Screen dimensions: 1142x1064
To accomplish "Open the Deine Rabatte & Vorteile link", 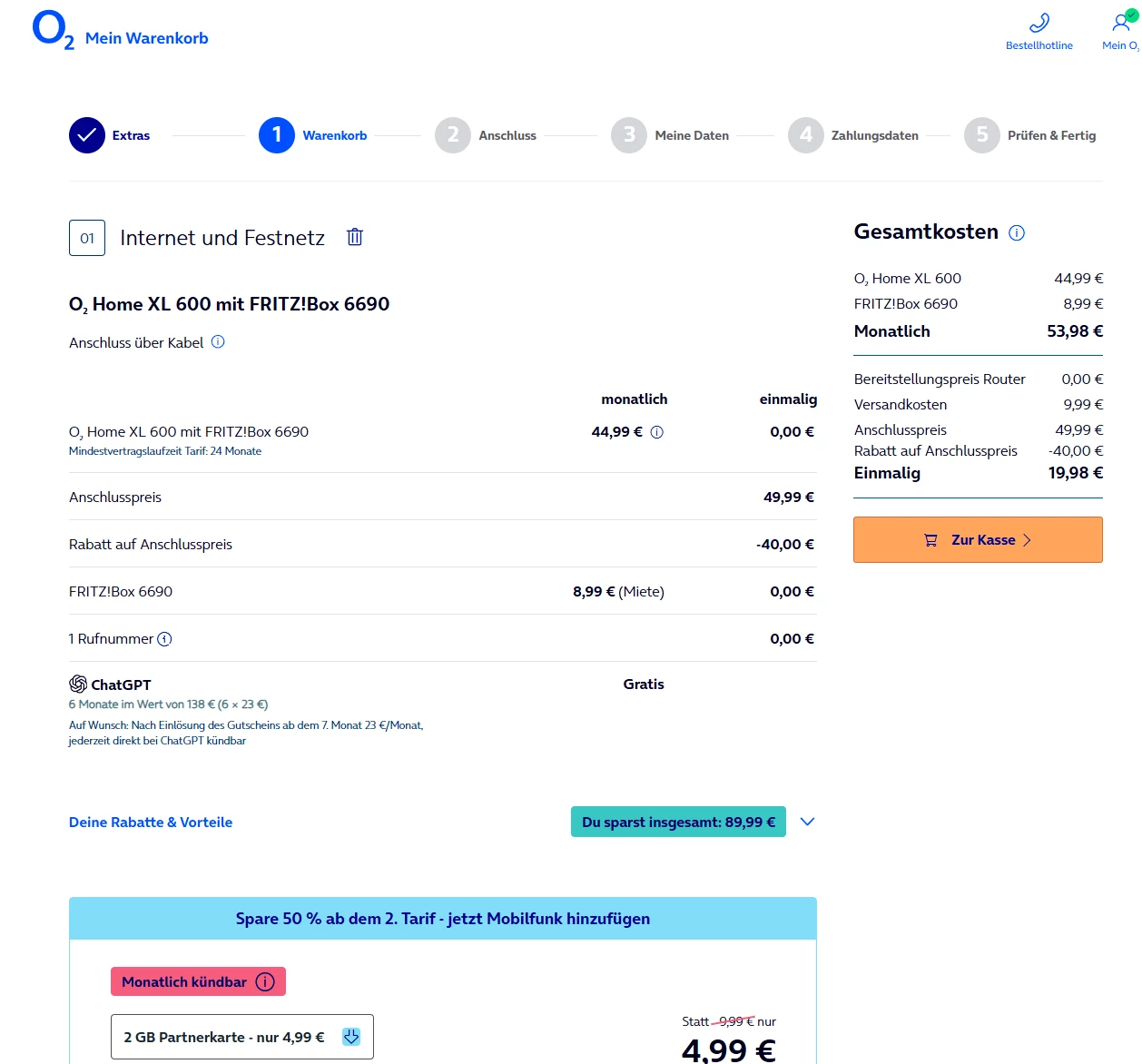I will pos(151,823).
